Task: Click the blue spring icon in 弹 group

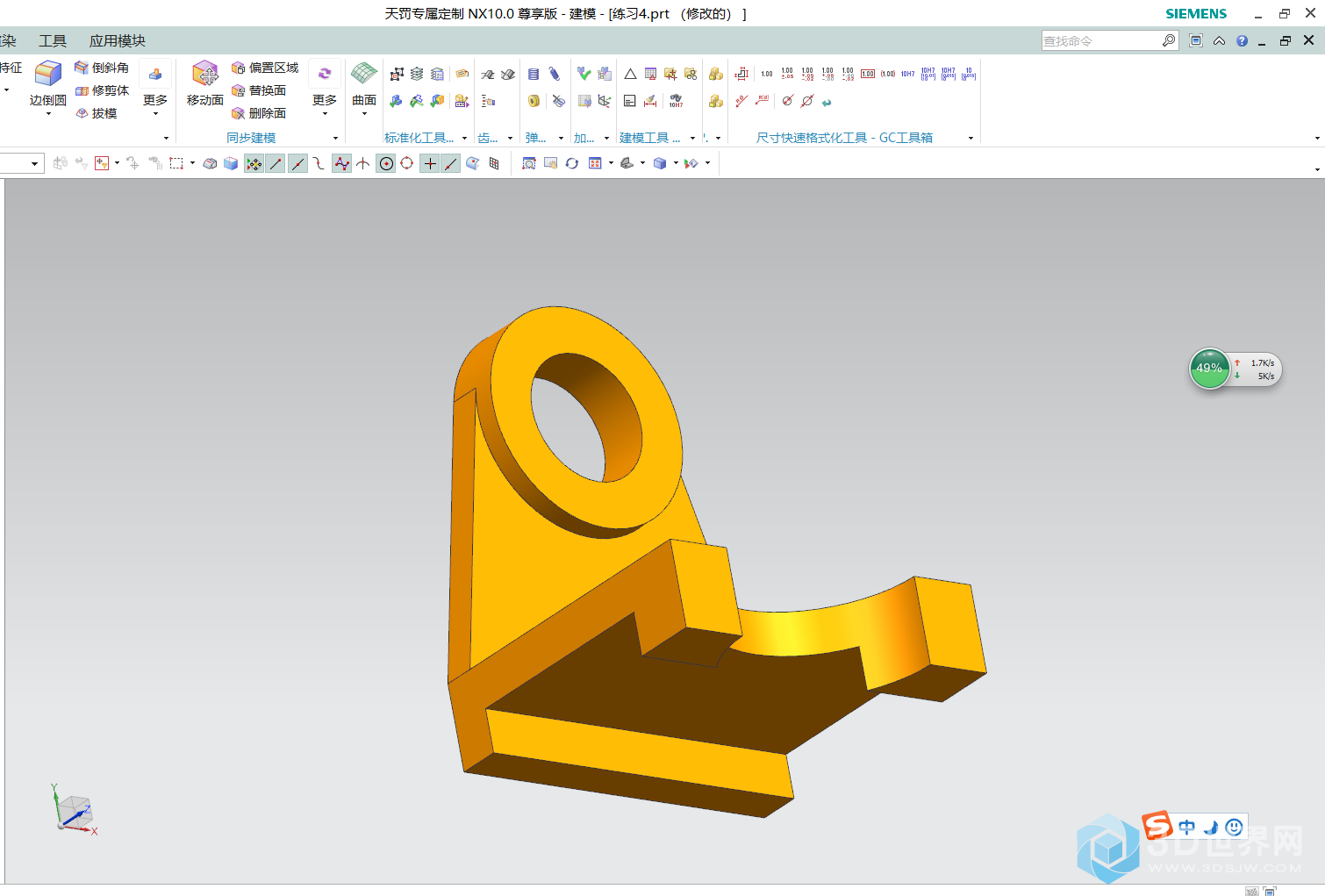Action: point(534,75)
